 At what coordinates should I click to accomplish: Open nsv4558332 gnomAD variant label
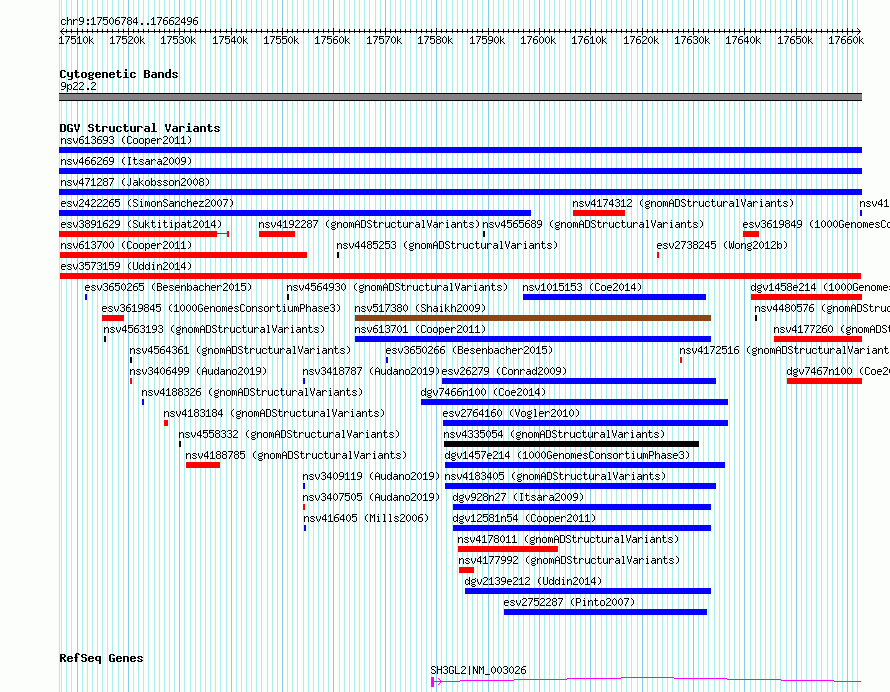click(x=289, y=434)
